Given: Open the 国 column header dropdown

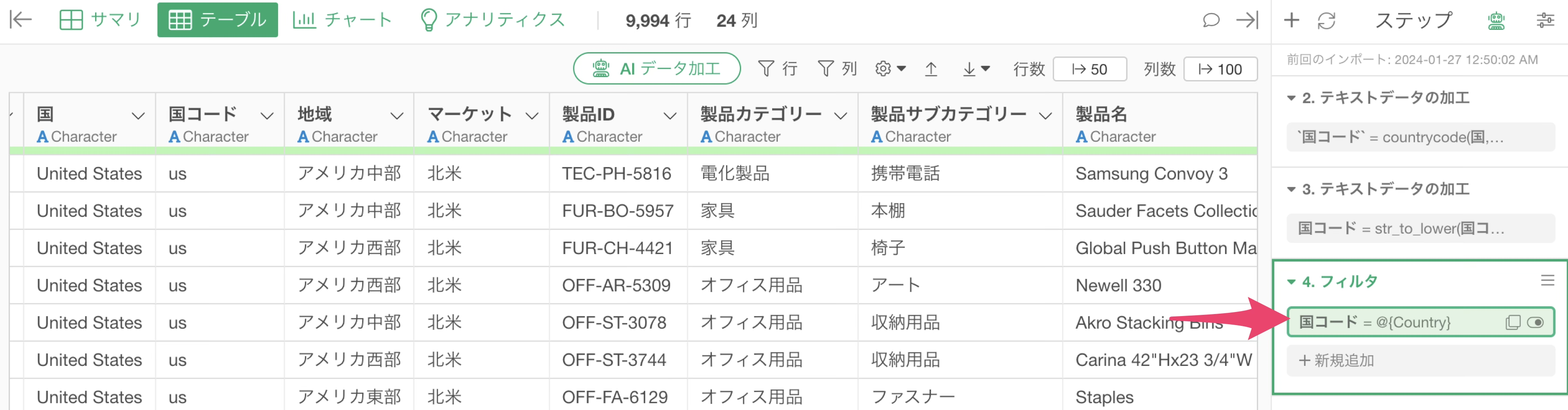Looking at the screenshot, I should [138, 116].
